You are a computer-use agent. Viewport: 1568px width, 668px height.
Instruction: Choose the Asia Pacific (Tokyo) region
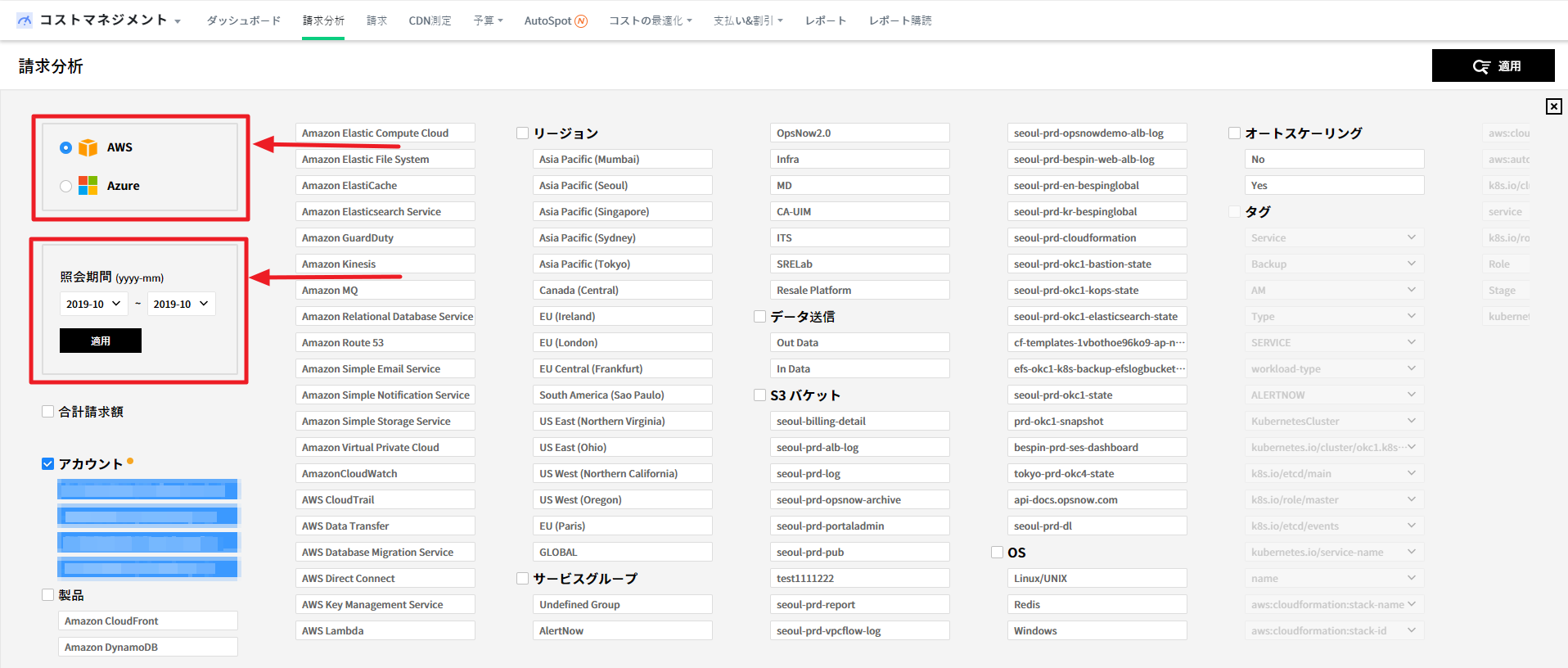[x=622, y=264]
